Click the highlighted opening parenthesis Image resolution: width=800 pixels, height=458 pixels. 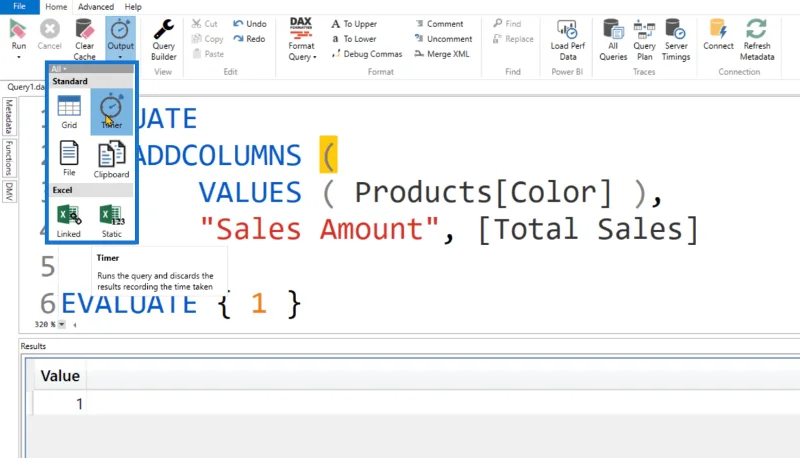tap(329, 155)
